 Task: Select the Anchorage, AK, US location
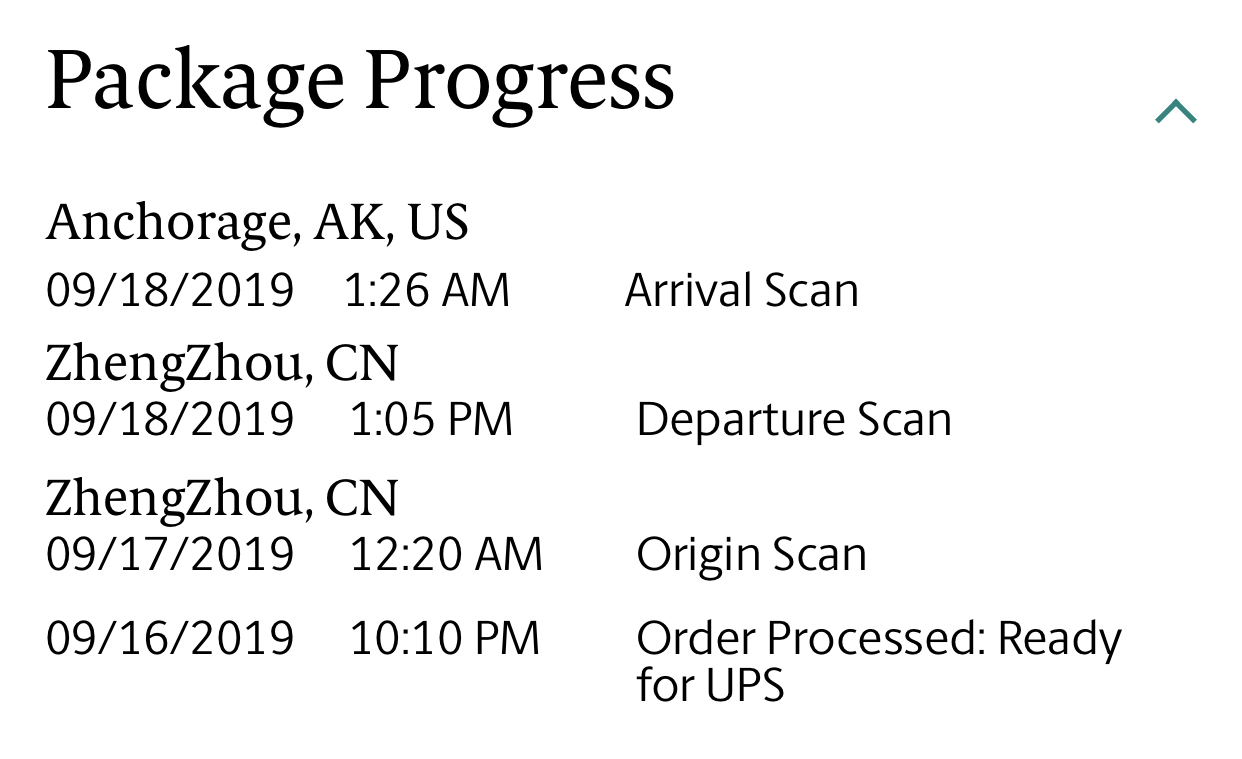point(257,222)
